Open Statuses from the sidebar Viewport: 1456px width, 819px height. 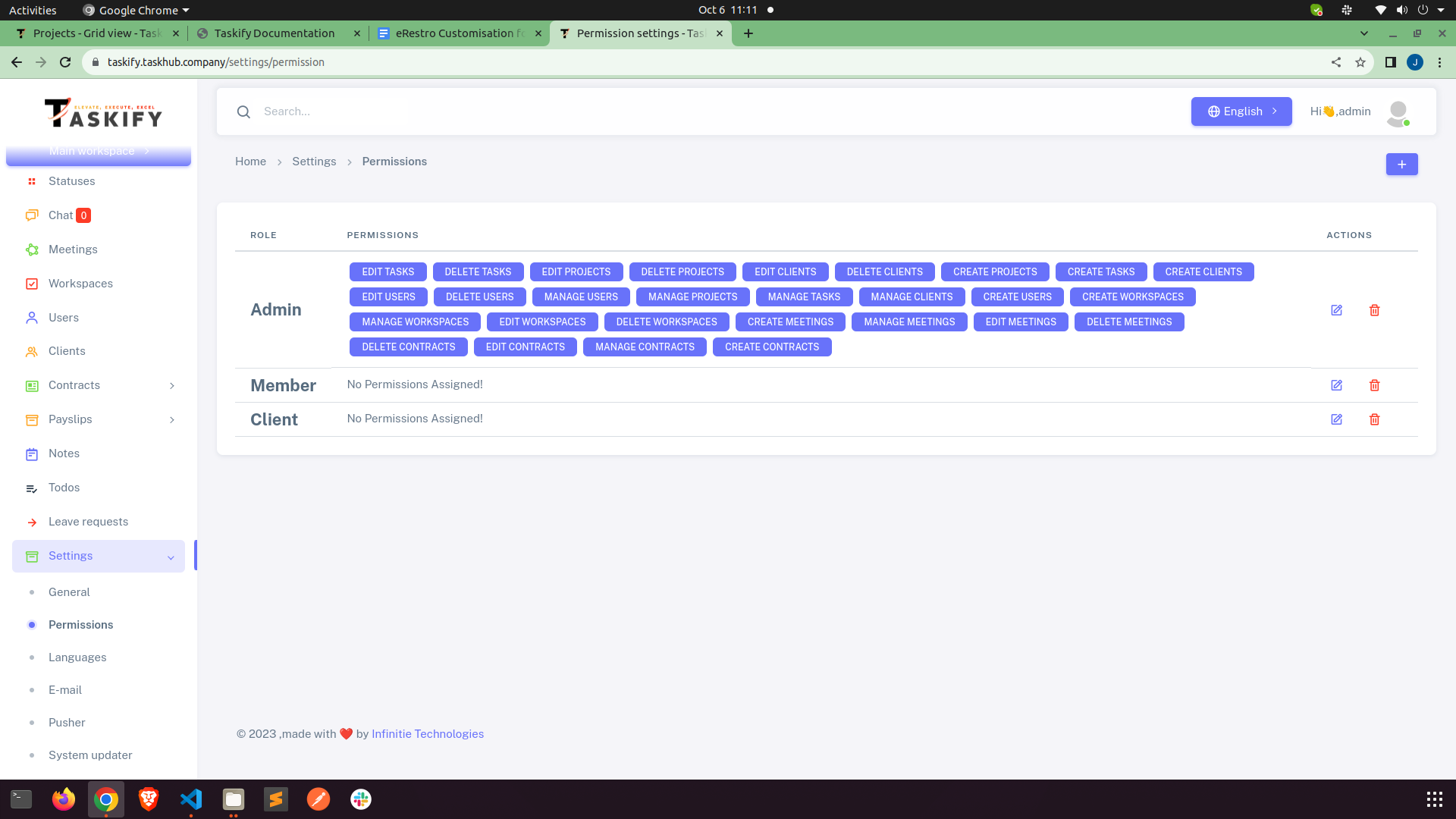(x=71, y=181)
